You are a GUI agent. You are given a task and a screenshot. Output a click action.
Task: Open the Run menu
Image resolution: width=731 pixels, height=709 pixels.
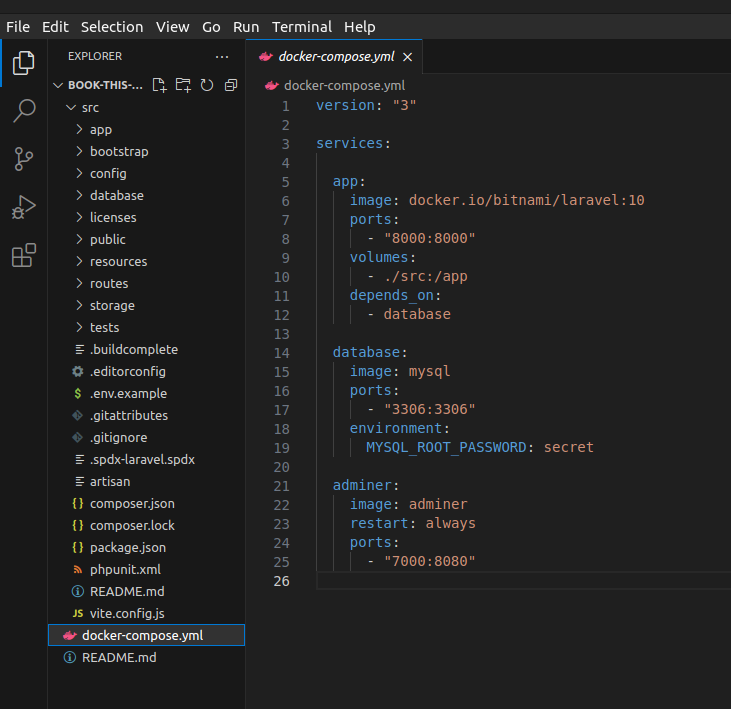coord(246,27)
